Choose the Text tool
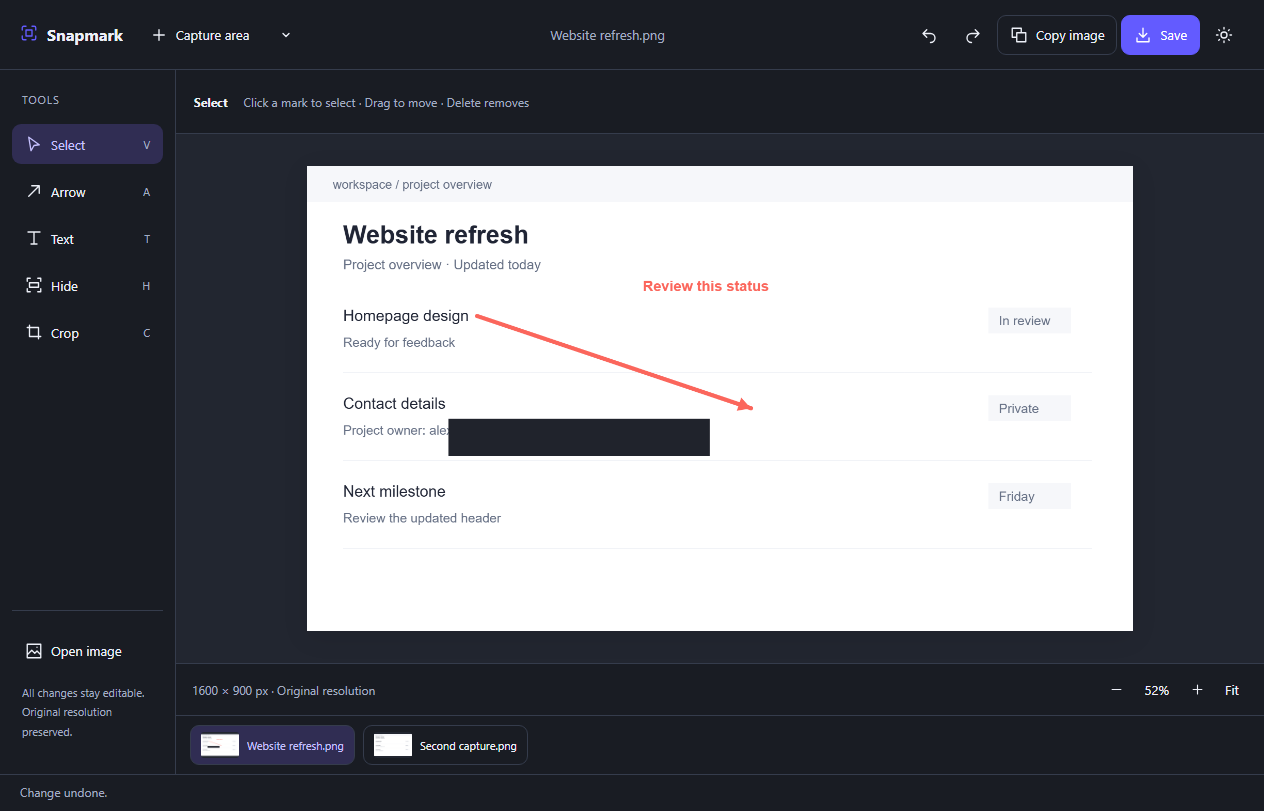 tap(87, 238)
